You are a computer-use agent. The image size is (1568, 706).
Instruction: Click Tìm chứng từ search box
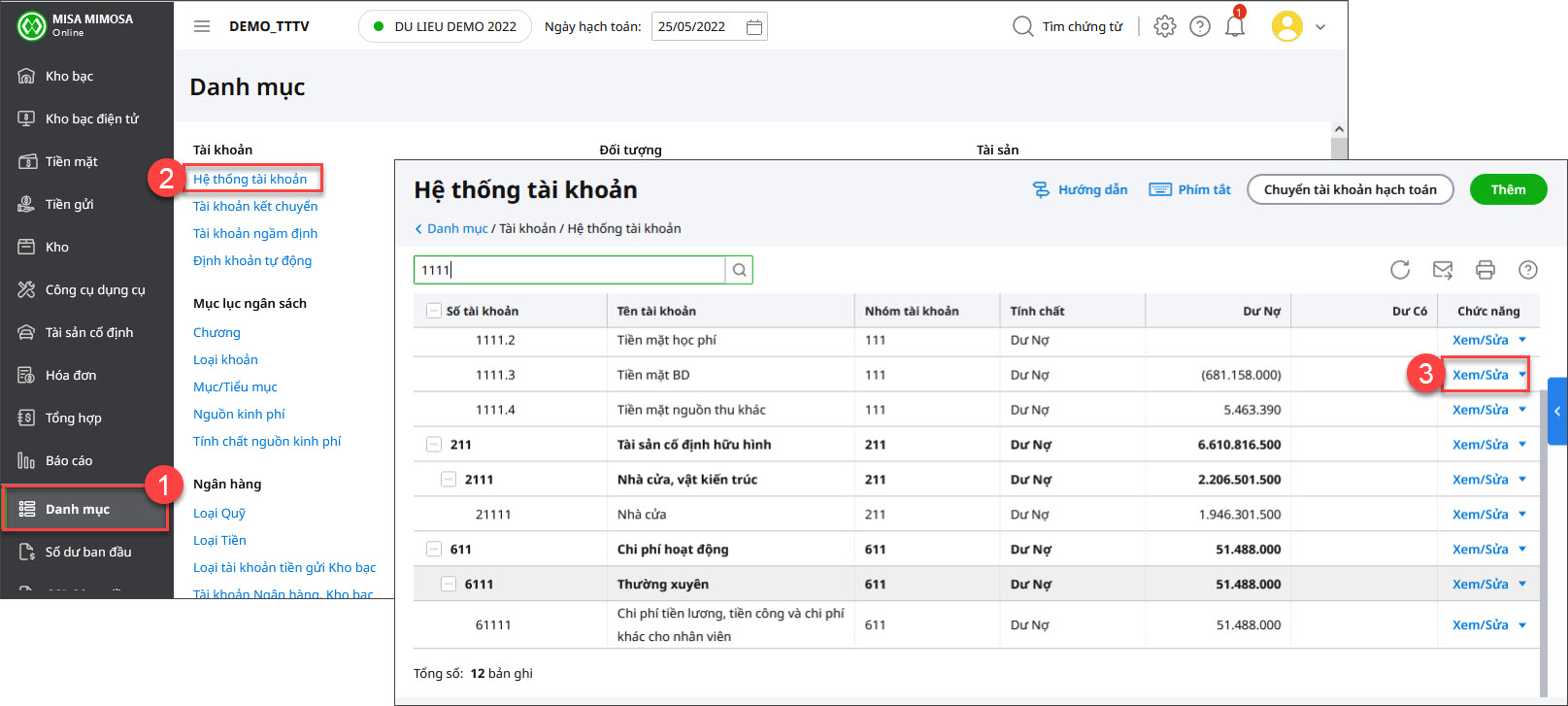click(1082, 26)
